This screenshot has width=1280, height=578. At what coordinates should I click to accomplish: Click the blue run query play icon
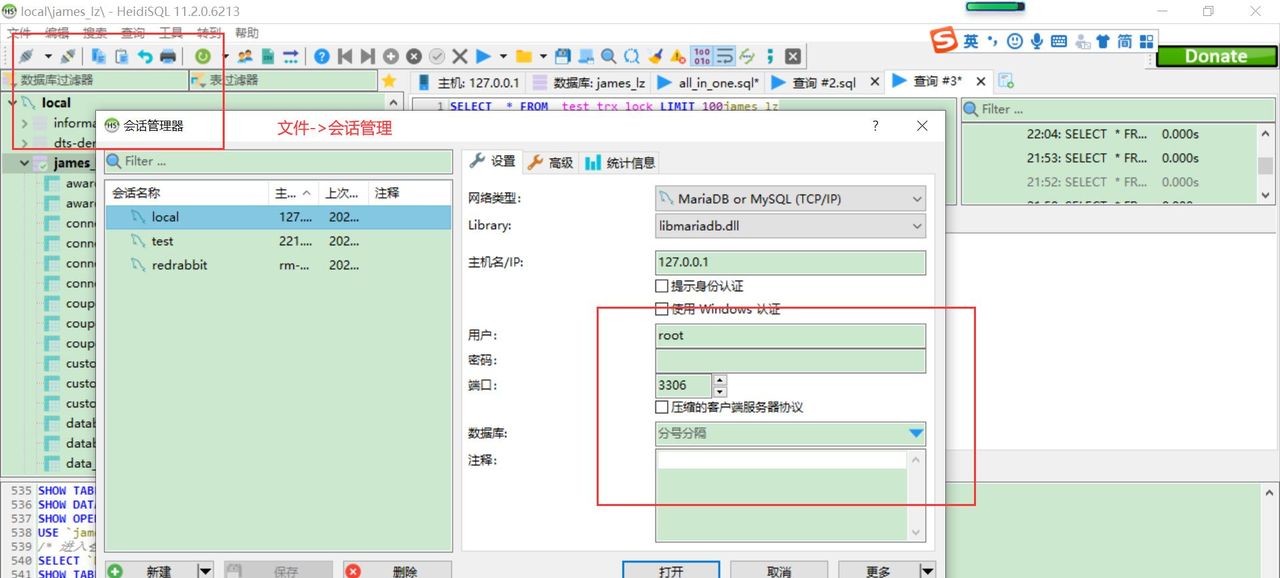point(484,56)
